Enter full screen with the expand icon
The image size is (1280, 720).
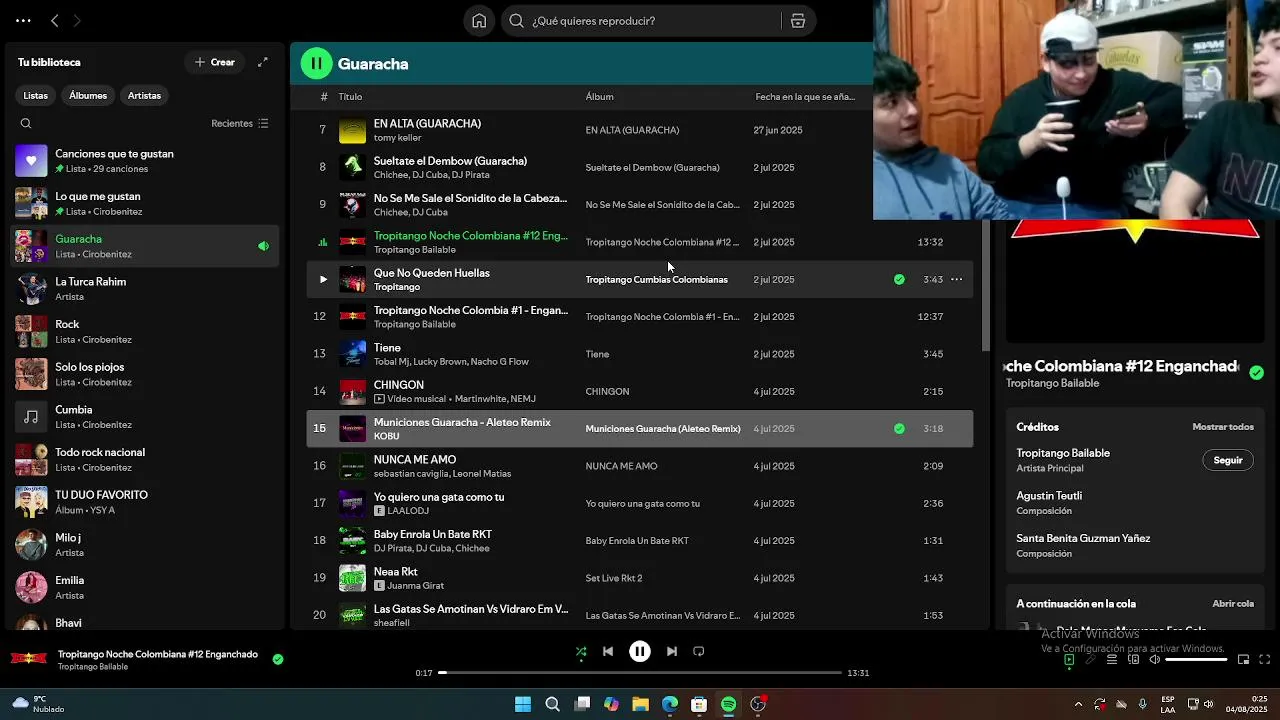coord(1264,660)
